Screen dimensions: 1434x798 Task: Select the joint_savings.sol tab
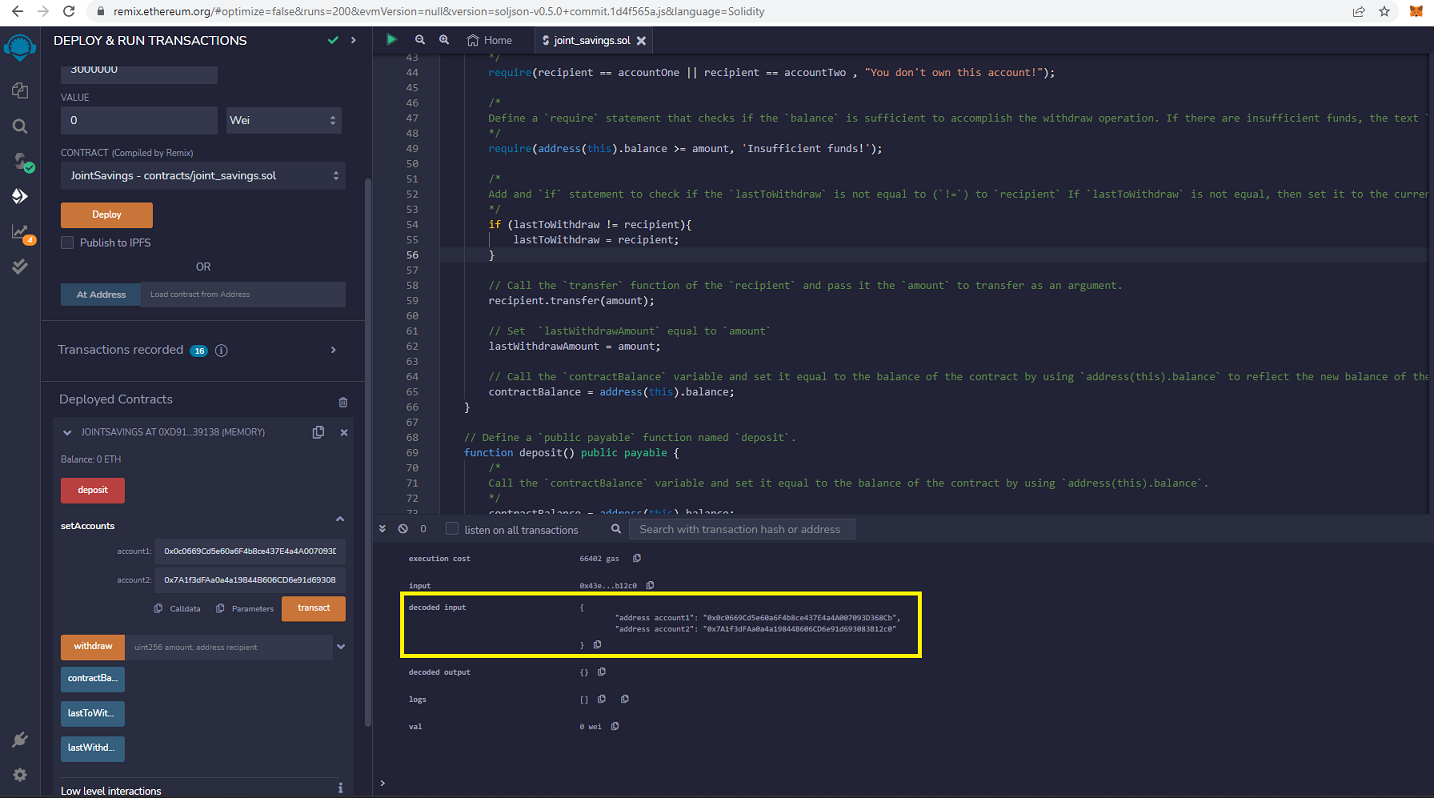point(592,40)
